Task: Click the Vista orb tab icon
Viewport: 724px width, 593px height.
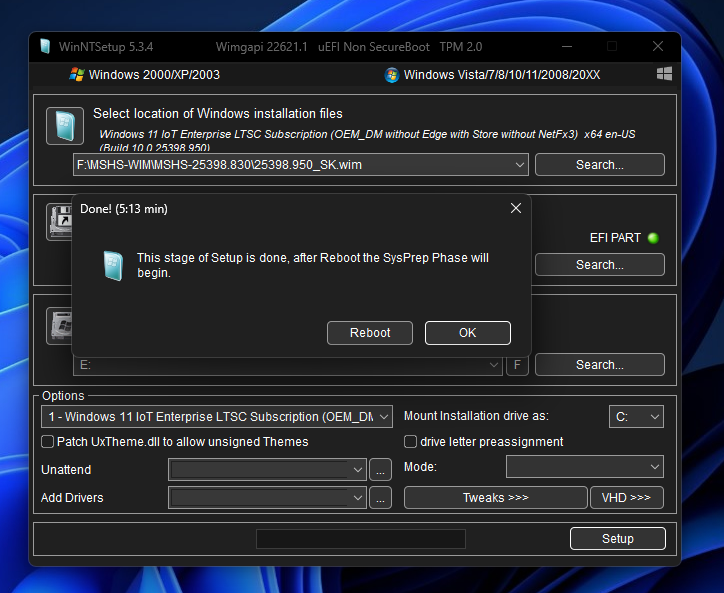Action: point(392,75)
